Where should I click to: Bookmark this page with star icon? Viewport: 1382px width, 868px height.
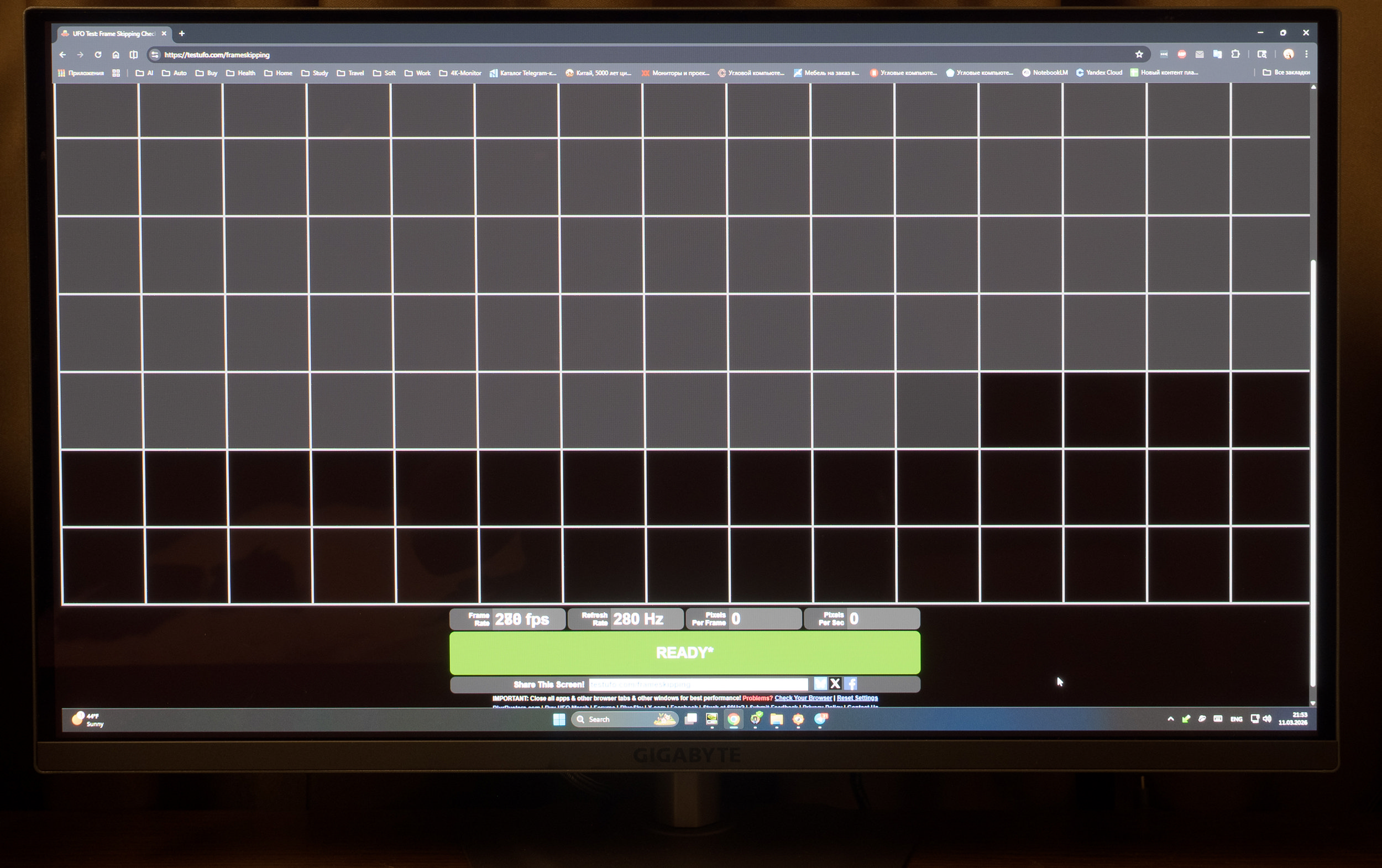click(1139, 55)
